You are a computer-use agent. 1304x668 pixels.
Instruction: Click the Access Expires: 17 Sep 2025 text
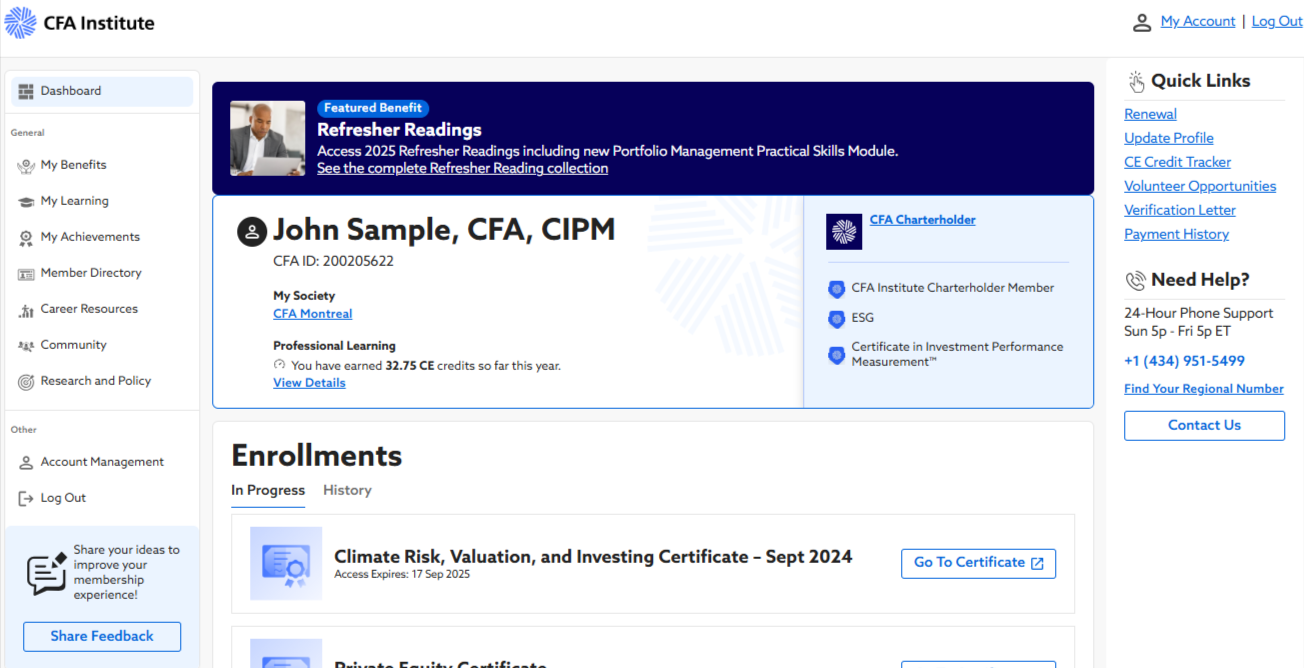pos(402,575)
